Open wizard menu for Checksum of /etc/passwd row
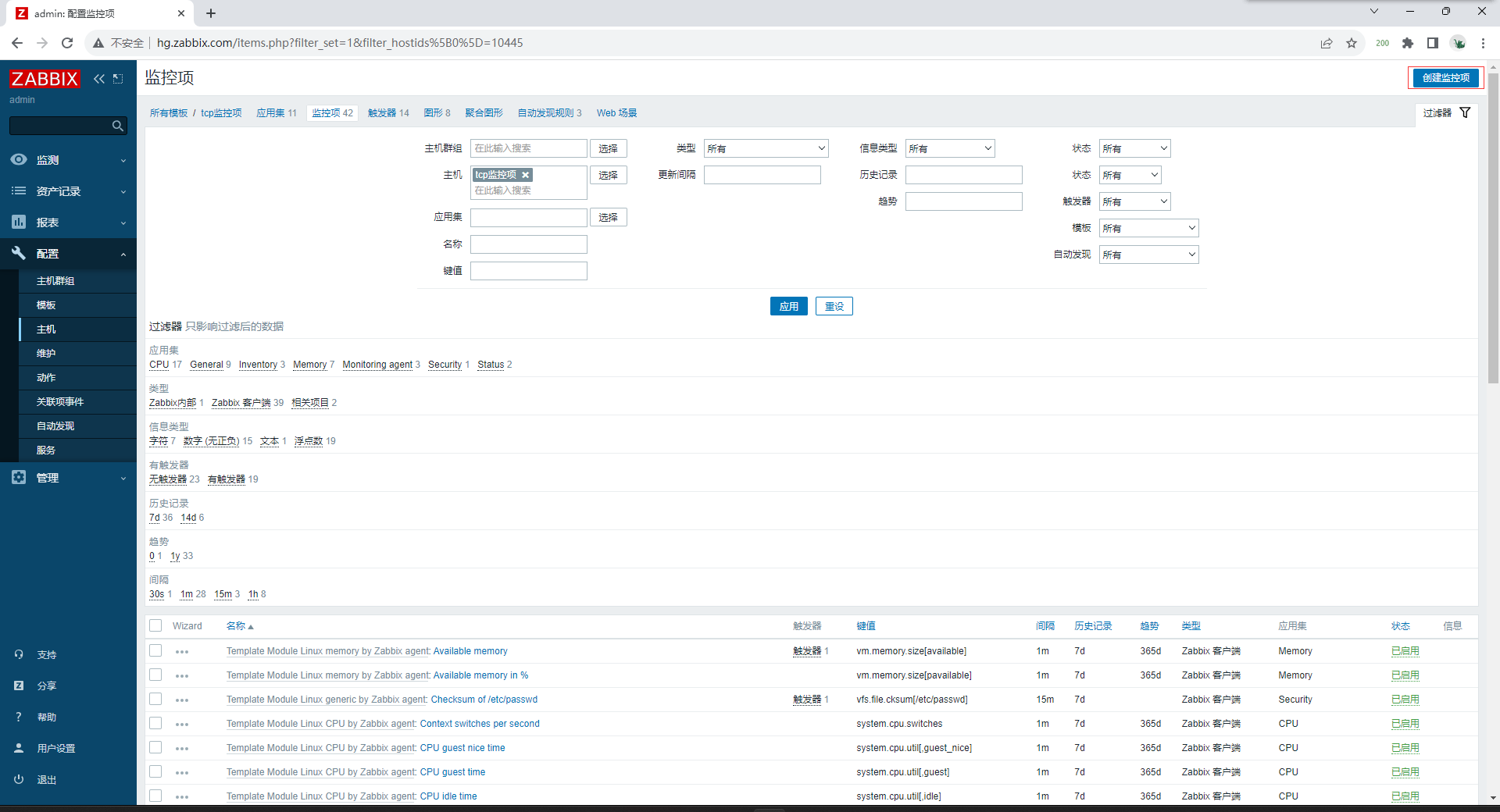This screenshot has width=1500, height=812. click(182, 700)
